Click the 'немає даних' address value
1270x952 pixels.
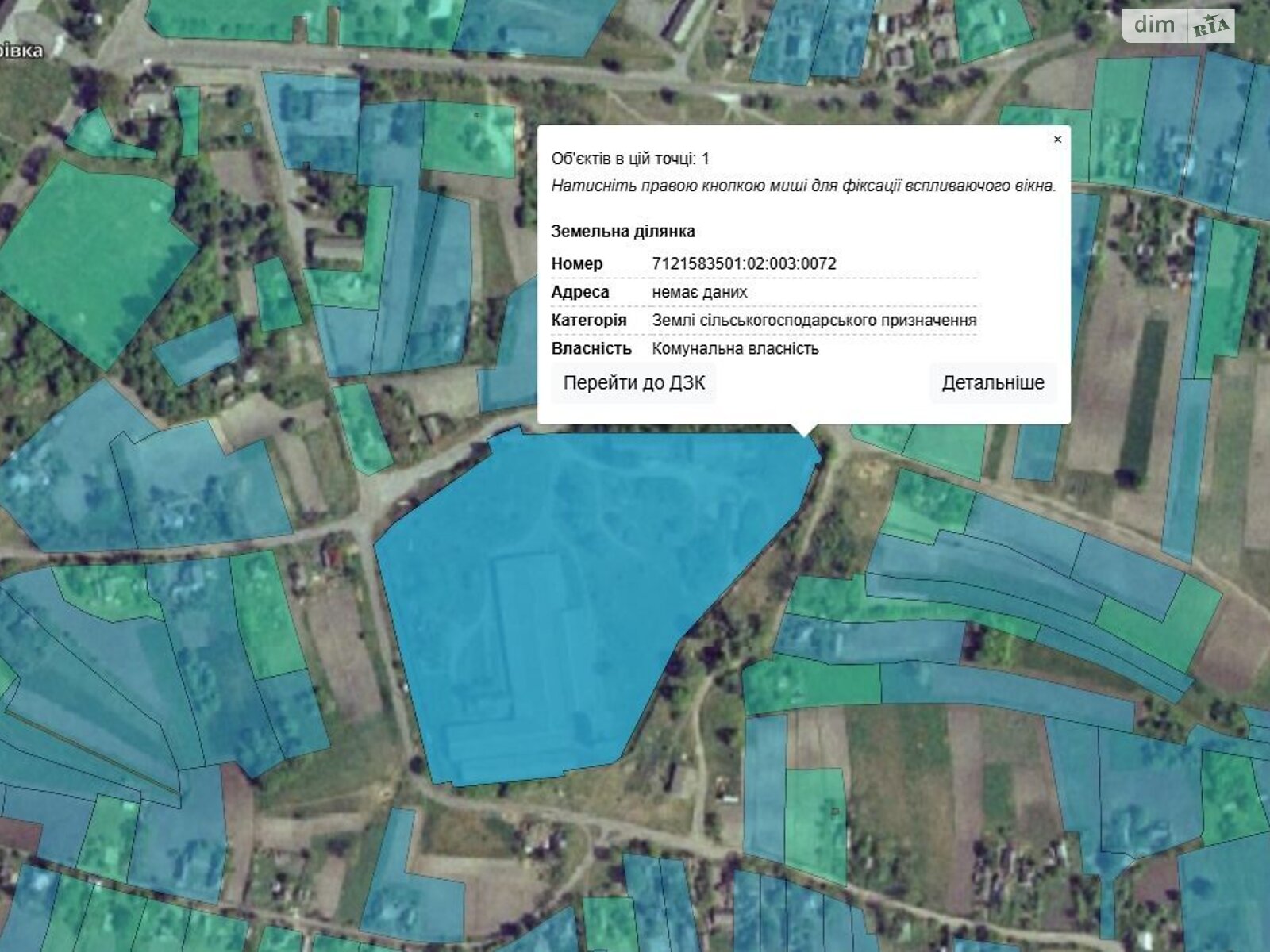tap(699, 292)
